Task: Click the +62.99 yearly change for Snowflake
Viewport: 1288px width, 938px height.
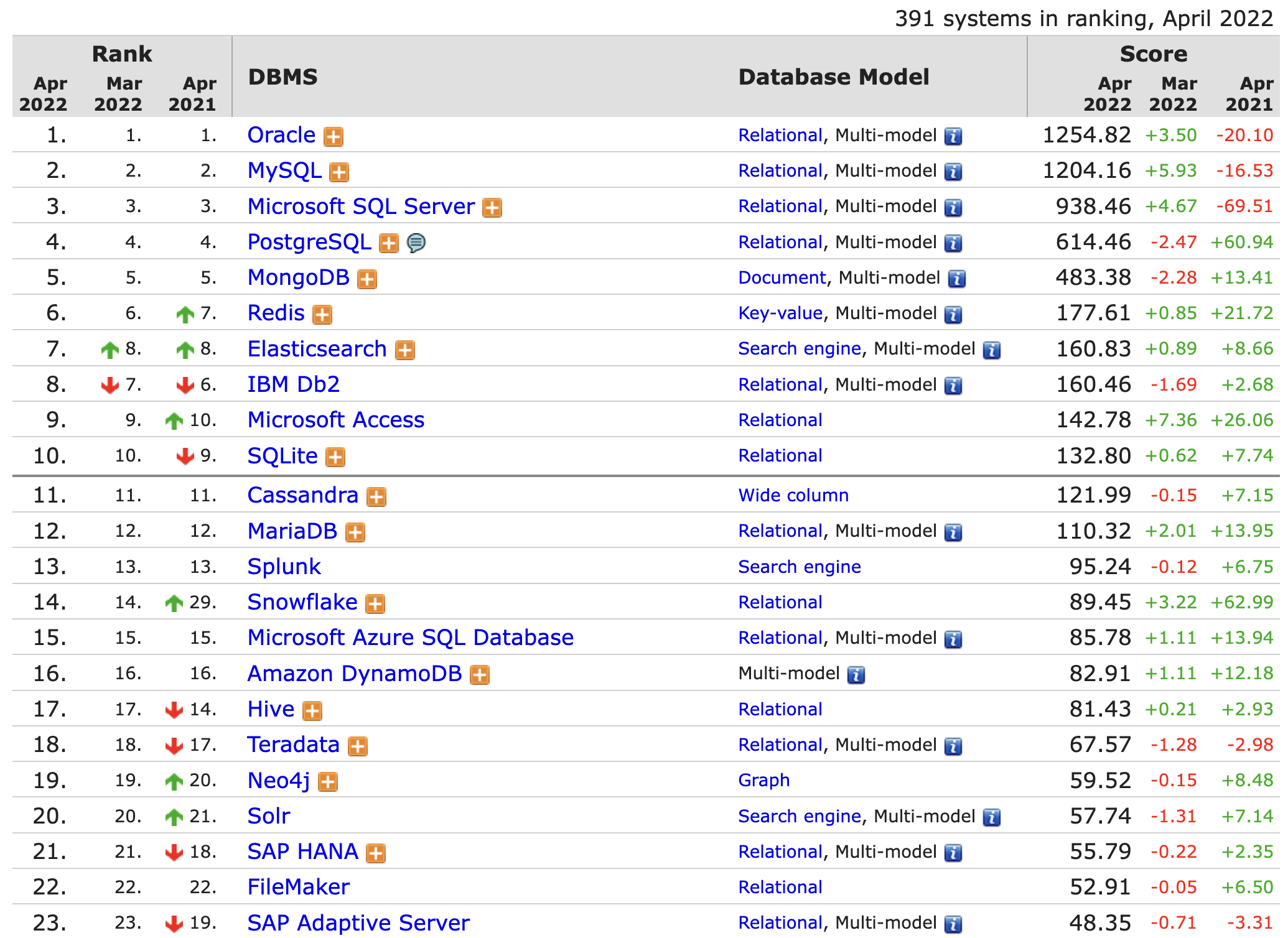Action: tap(1242, 602)
